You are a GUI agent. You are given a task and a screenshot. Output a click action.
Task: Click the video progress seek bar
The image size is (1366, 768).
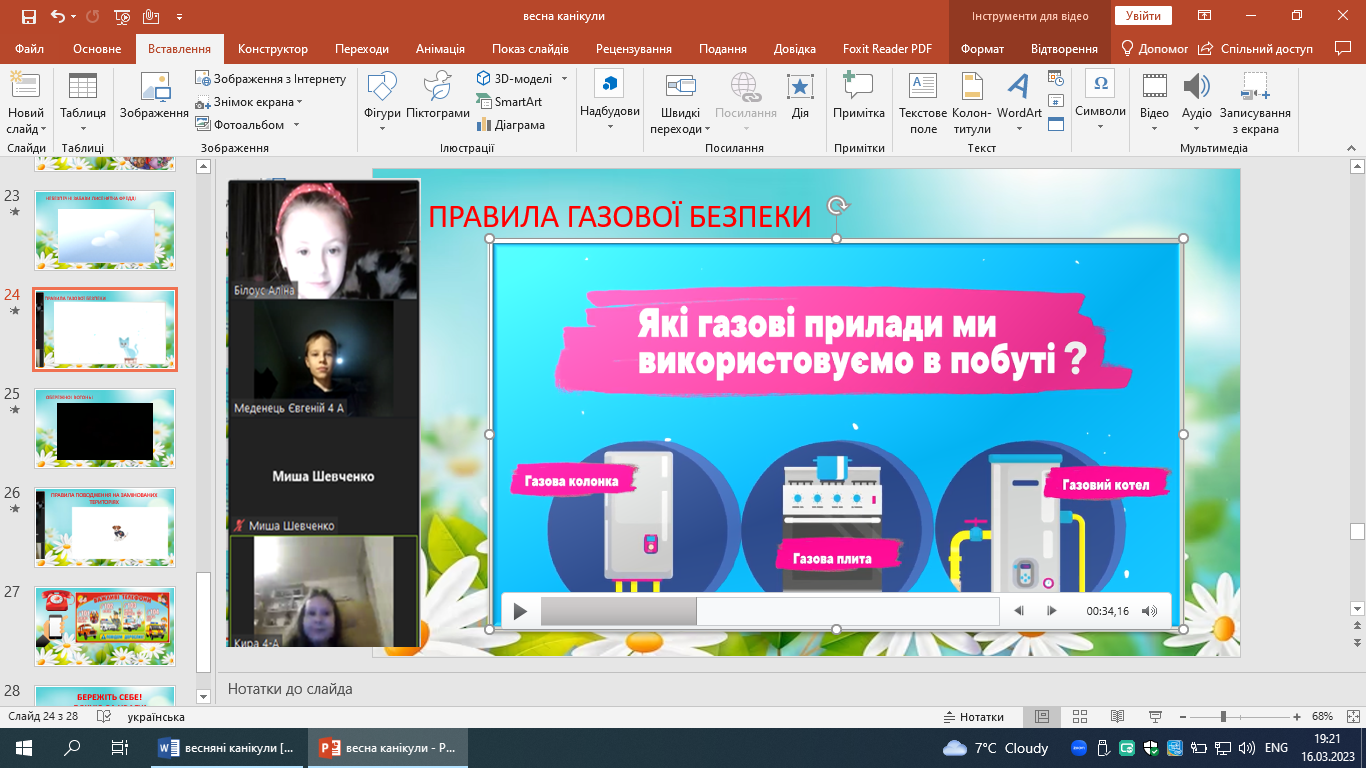pyautogui.click(x=769, y=611)
